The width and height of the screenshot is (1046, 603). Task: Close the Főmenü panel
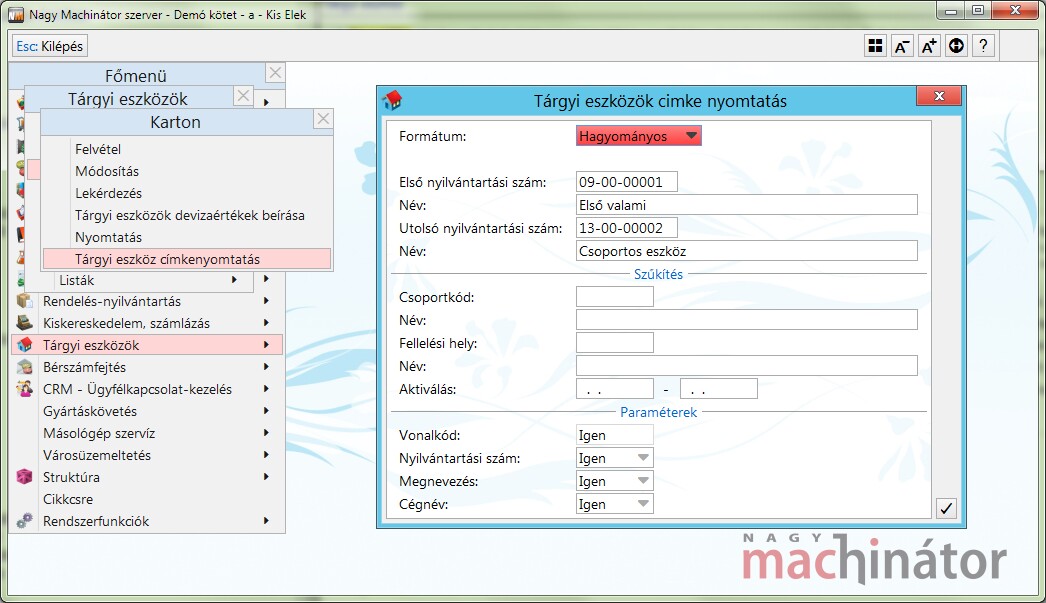coord(275,73)
